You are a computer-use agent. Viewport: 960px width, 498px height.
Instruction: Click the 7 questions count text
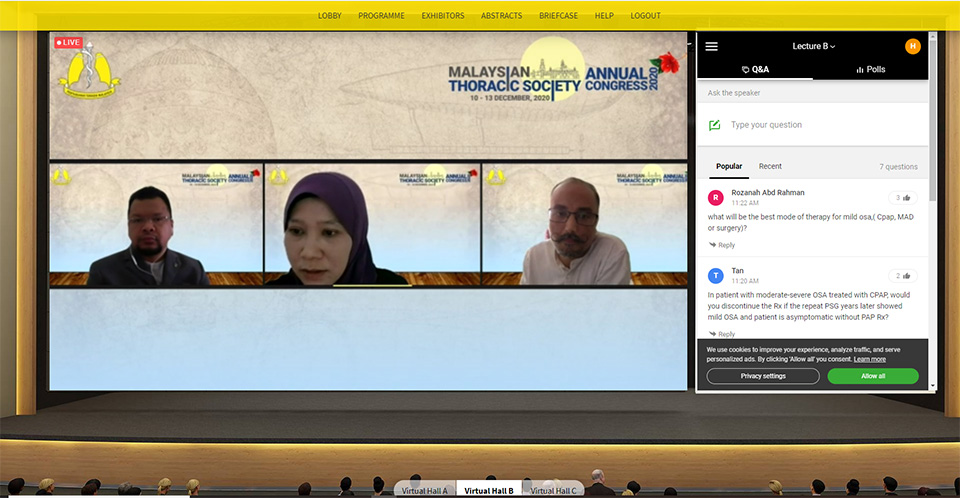(898, 167)
